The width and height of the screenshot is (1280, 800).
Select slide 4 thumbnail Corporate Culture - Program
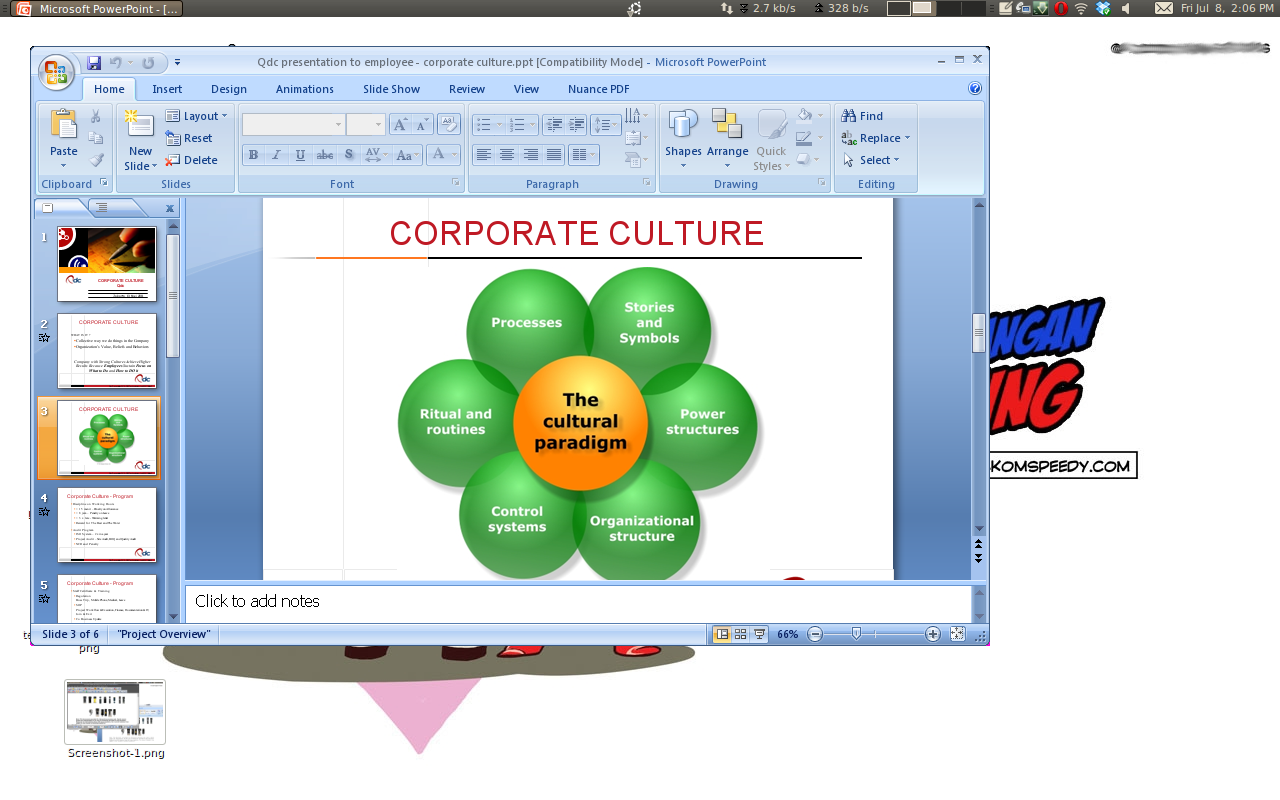[x=107, y=525]
